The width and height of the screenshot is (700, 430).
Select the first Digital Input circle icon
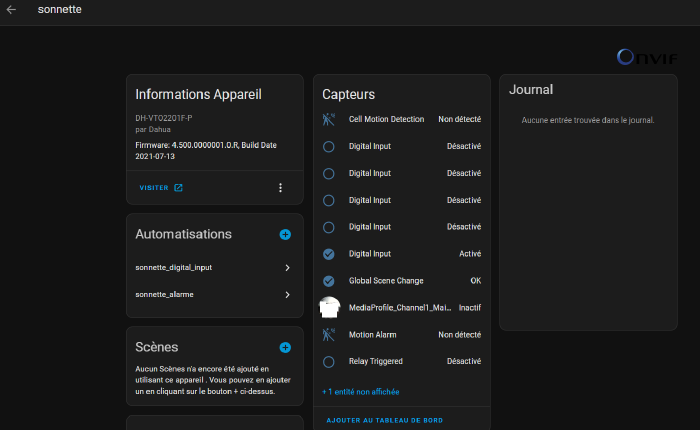(328, 146)
